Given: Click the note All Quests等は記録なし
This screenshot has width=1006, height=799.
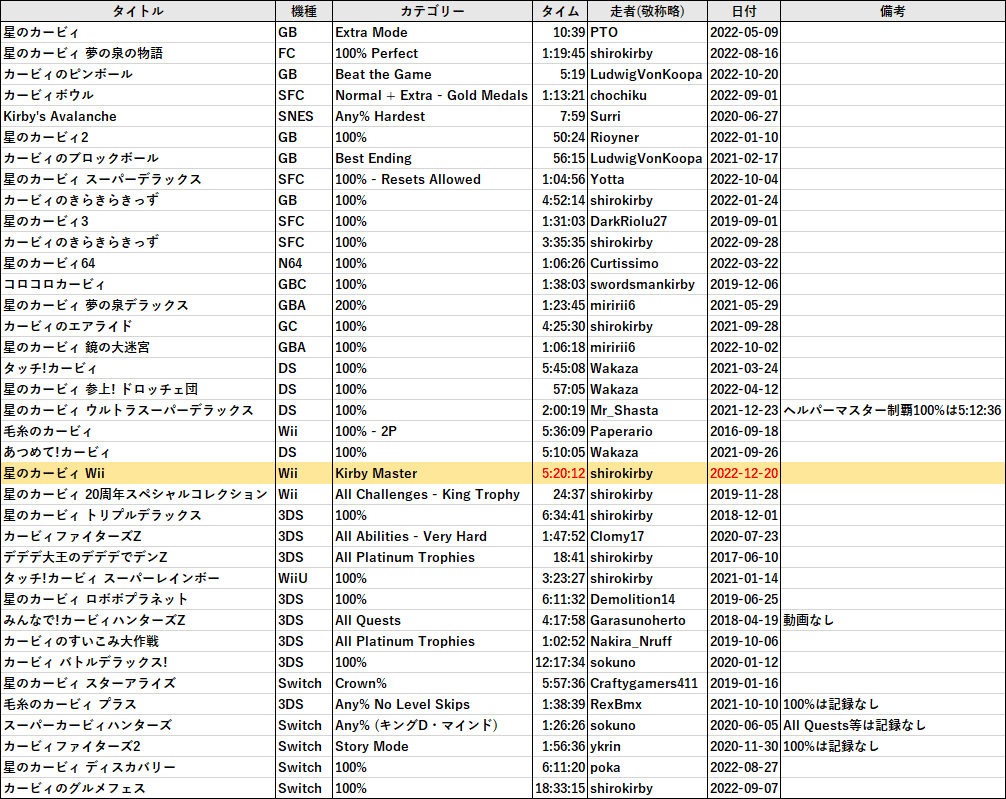Looking at the screenshot, I should pos(892,725).
